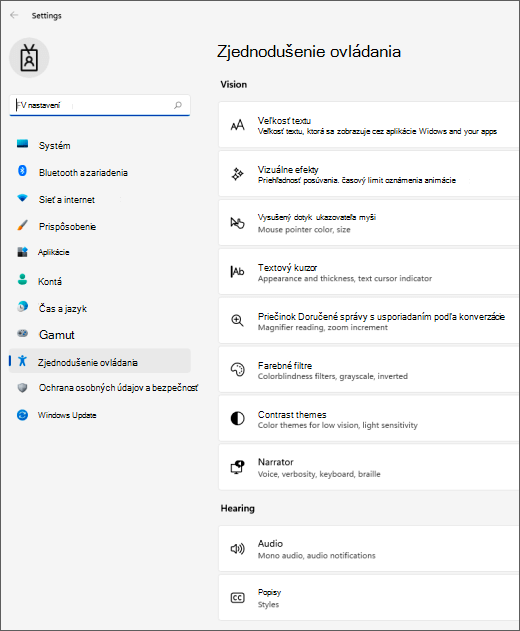
Task: Open Contrast themes settings
Action: pyautogui.click(x=369, y=418)
